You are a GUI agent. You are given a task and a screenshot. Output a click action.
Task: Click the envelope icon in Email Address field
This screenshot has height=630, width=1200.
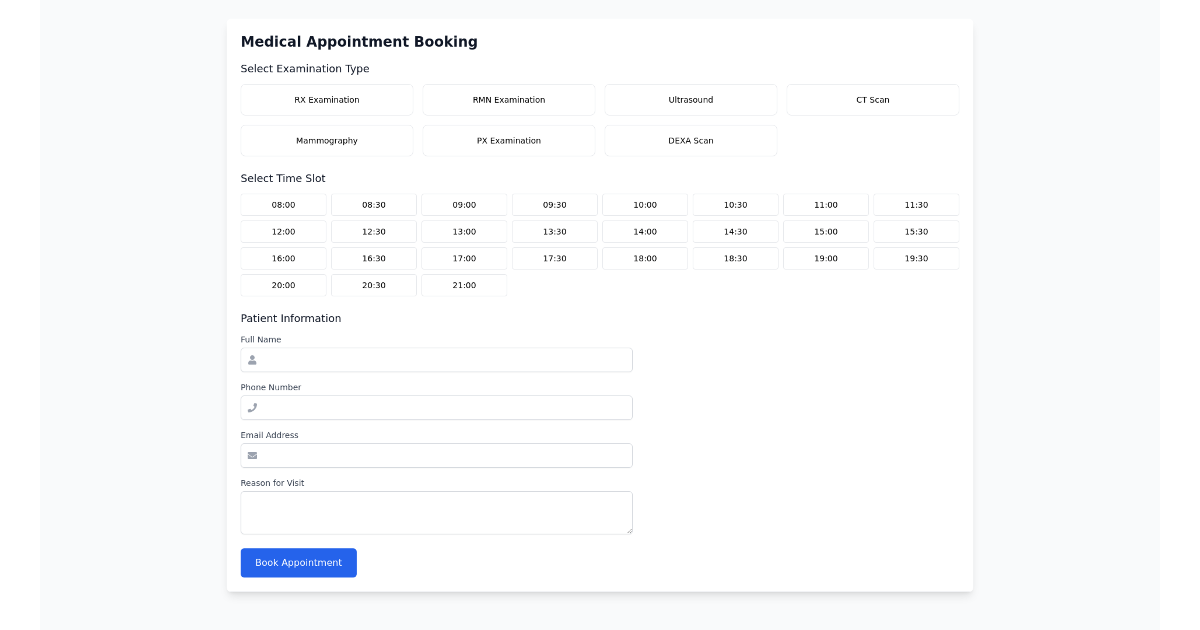pos(252,455)
